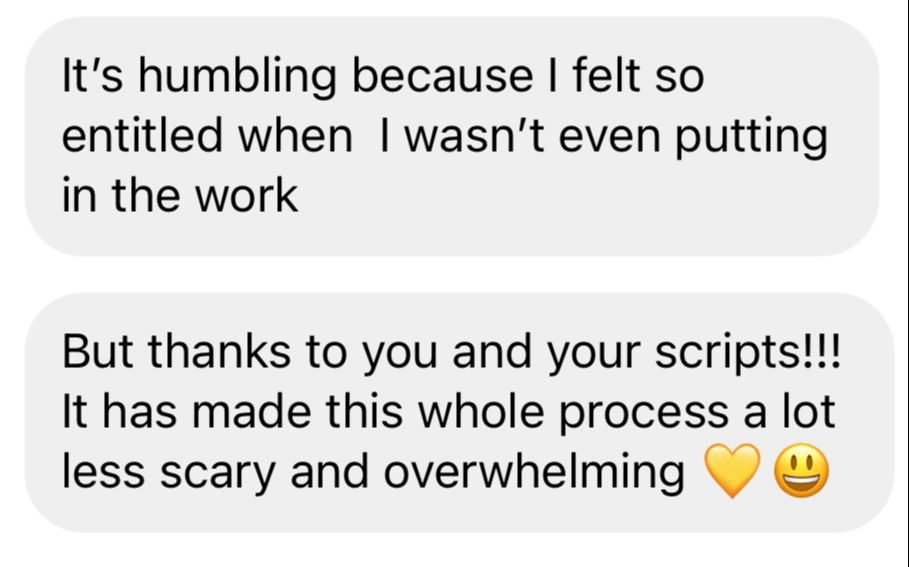Tap the word "scripts!!!" in second bubble
Screen dimensions: 909x567
pos(748,353)
